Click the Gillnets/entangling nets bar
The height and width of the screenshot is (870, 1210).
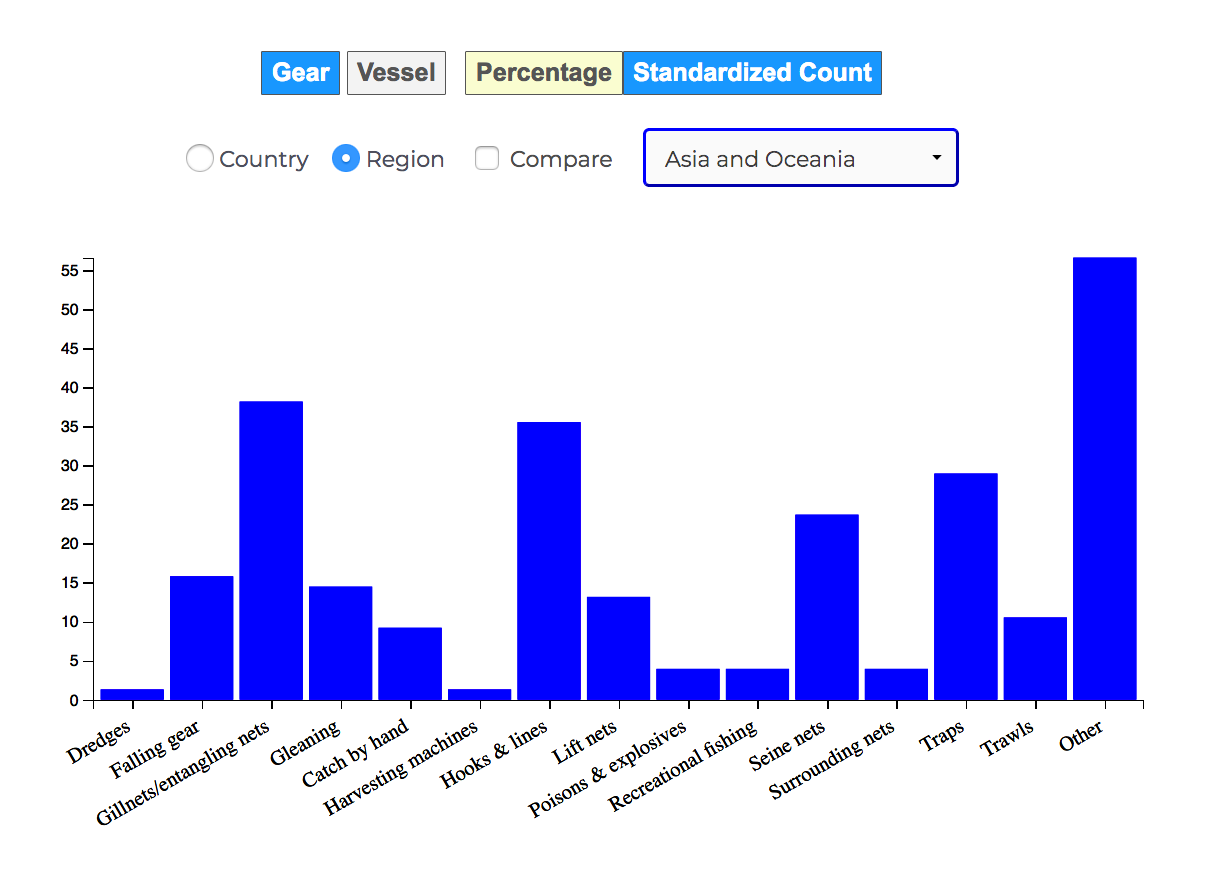click(x=271, y=550)
